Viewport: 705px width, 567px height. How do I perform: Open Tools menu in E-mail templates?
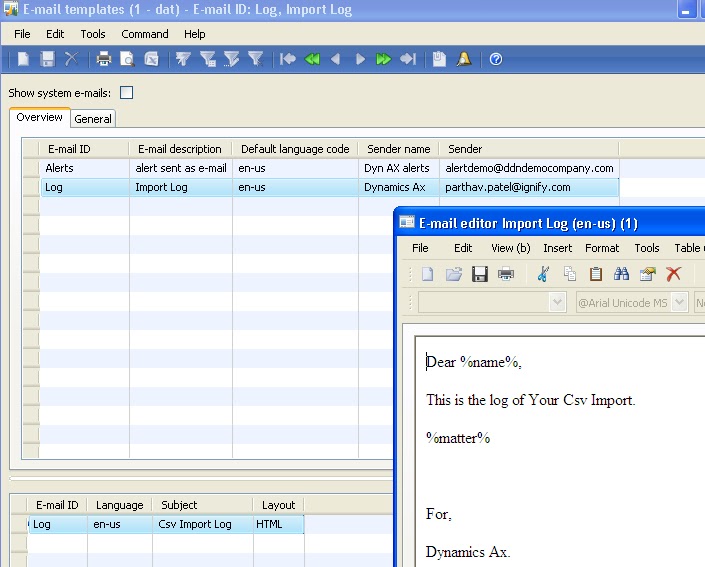[93, 34]
